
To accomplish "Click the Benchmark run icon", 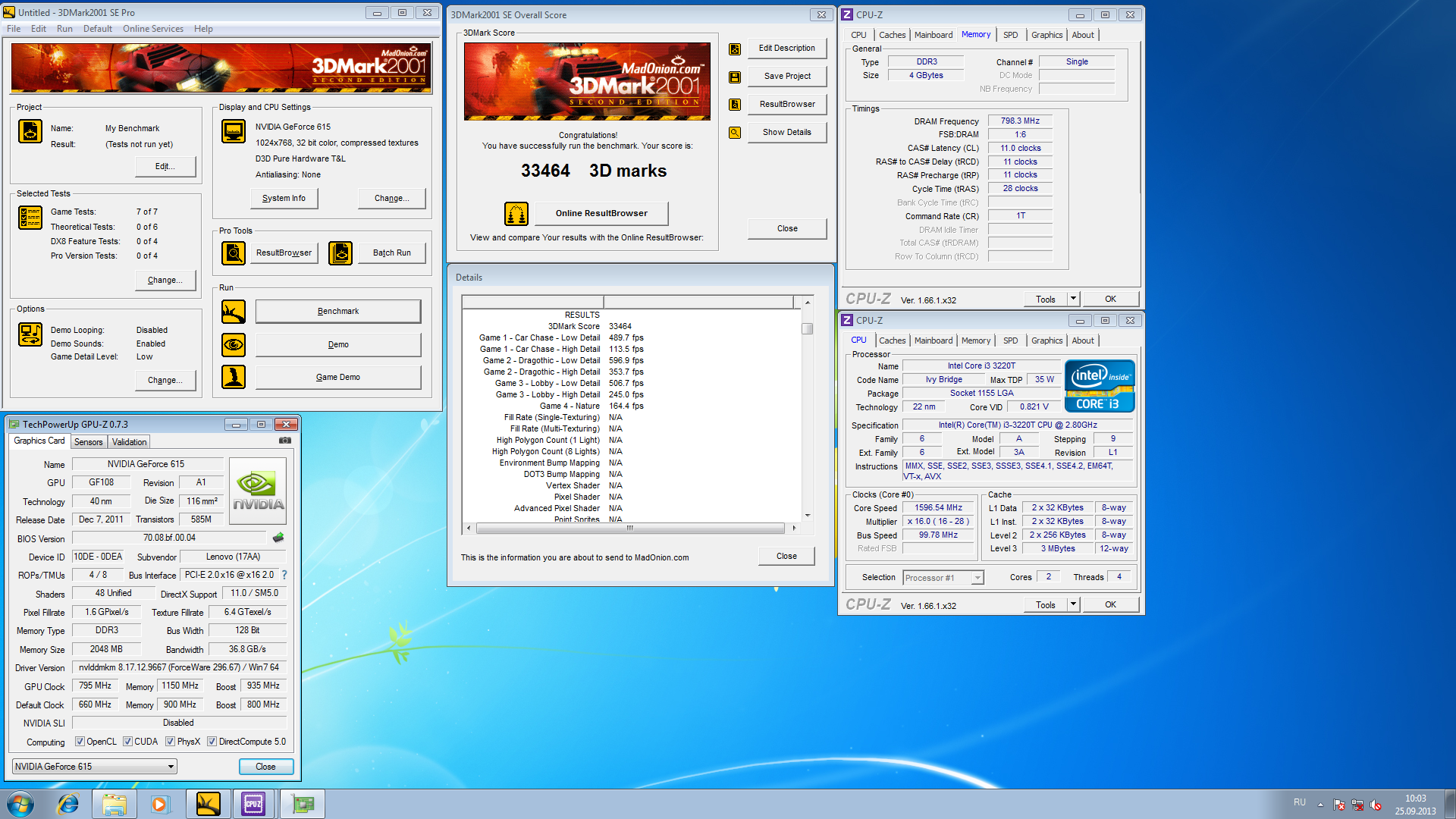I will pos(234,312).
